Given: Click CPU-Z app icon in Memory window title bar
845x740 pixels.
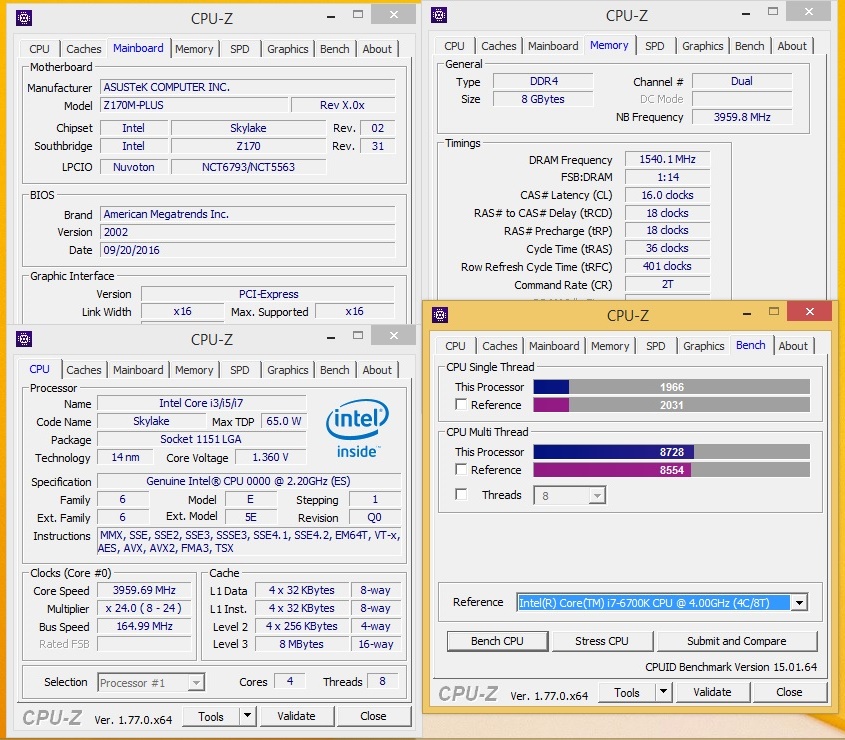Looking at the screenshot, I should [x=439, y=15].
